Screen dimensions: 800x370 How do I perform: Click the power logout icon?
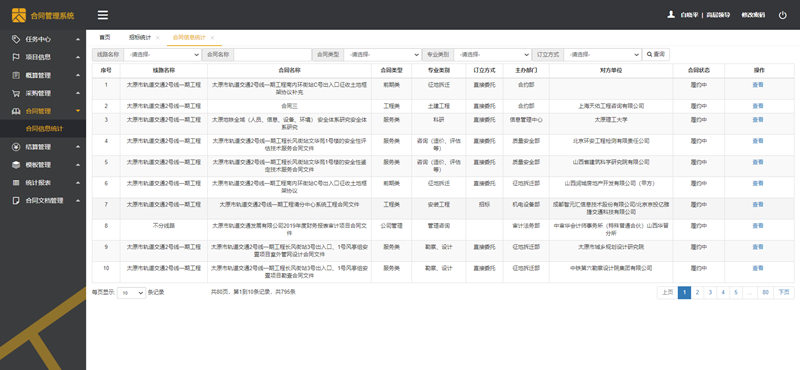783,15
